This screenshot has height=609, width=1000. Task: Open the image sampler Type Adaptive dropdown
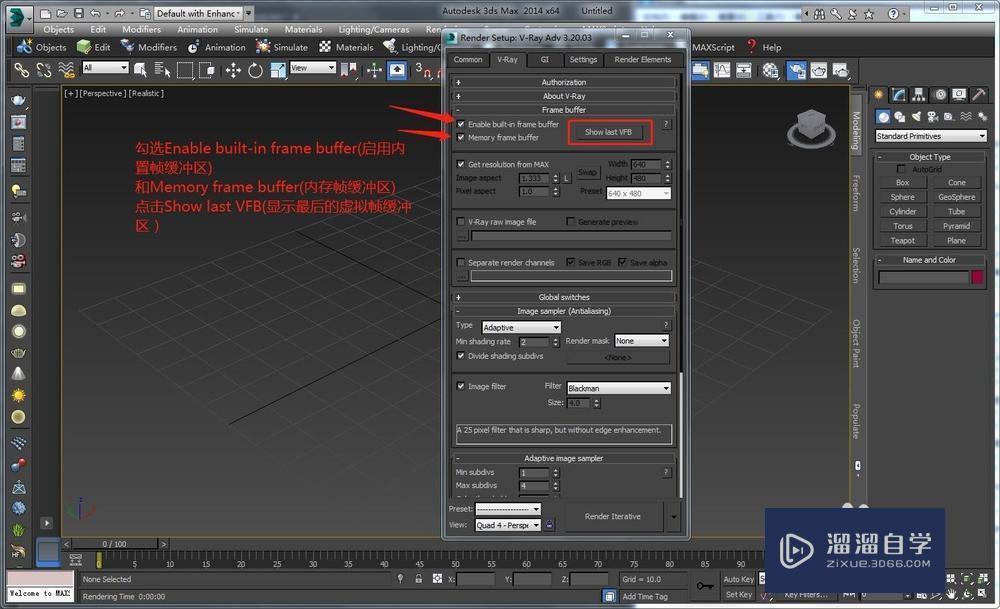click(x=521, y=327)
